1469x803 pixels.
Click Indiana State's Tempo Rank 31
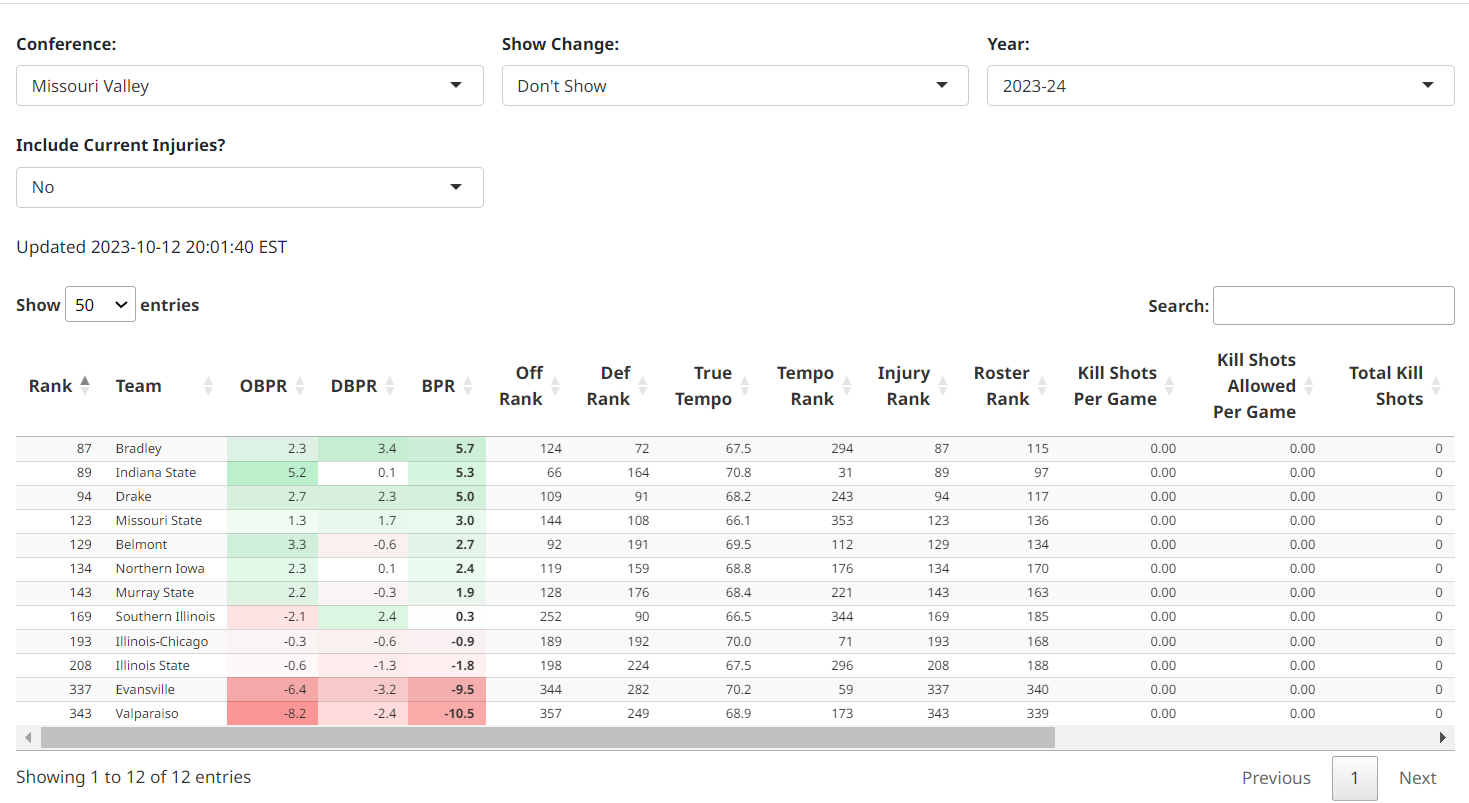tap(846, 473)
